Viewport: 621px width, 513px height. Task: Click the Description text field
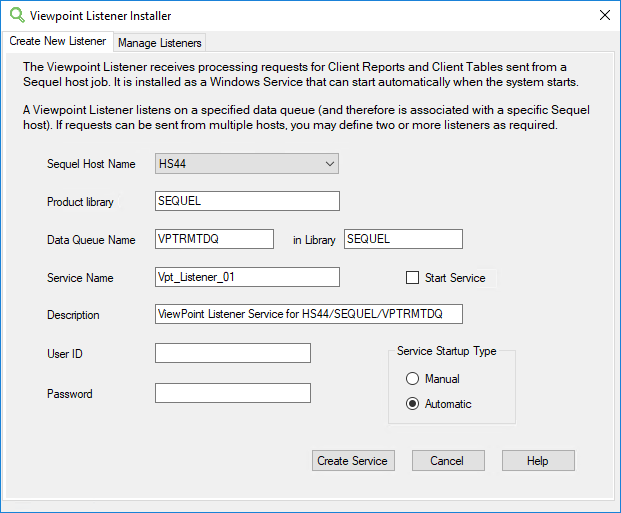308,315
